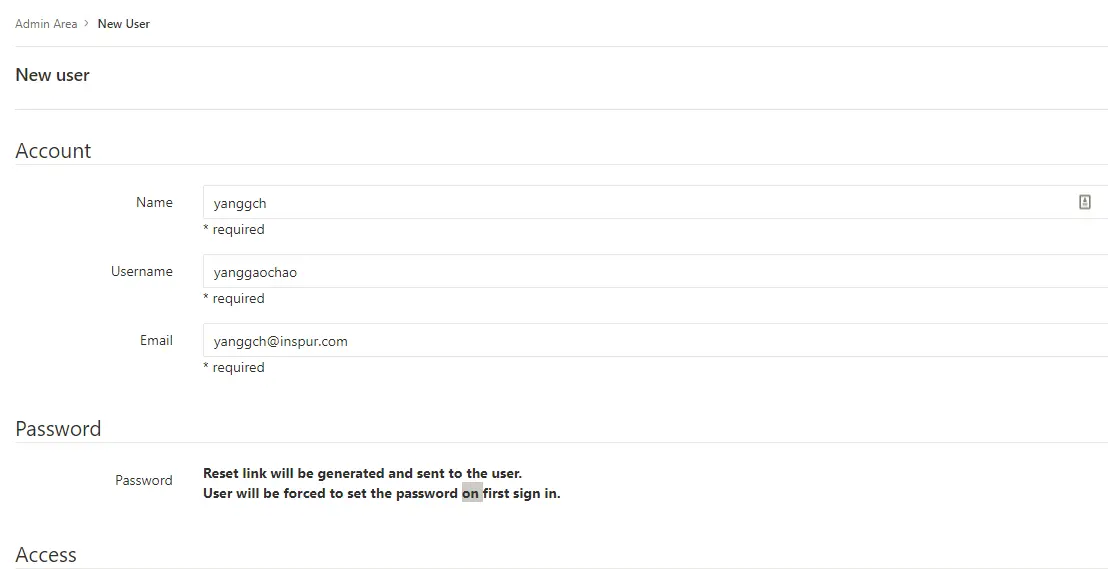The image size is (1108, 570).
Task: Go back to Admin Area breadcrumb
Action: pos(46,23)
